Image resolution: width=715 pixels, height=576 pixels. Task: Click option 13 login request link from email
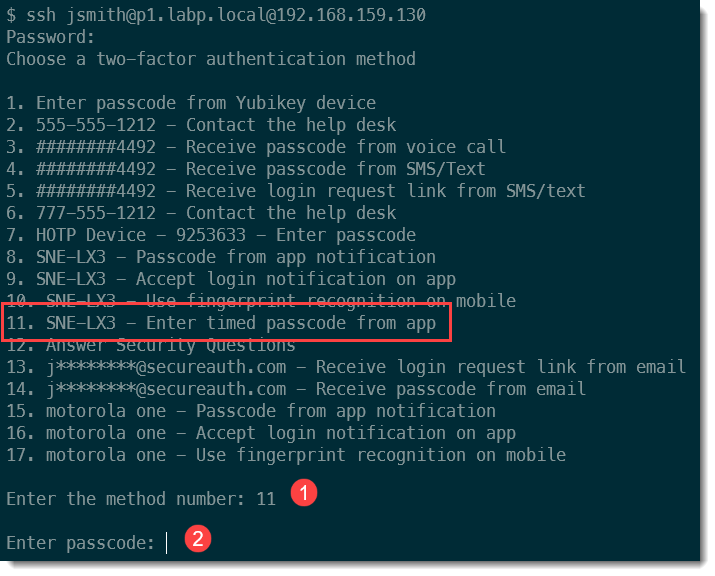tap(346, 367)
